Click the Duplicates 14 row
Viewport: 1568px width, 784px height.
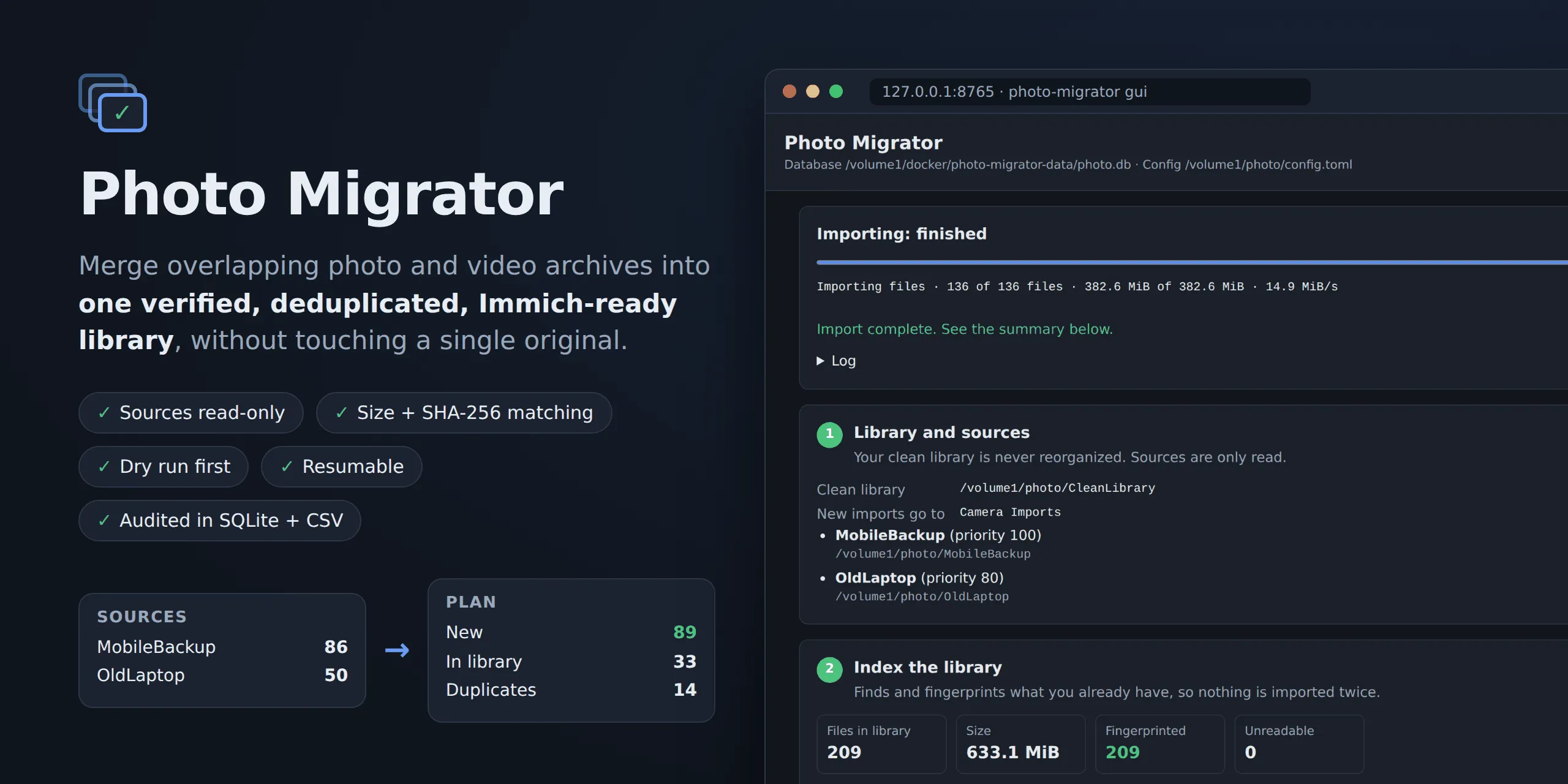[x=571, y=690]
